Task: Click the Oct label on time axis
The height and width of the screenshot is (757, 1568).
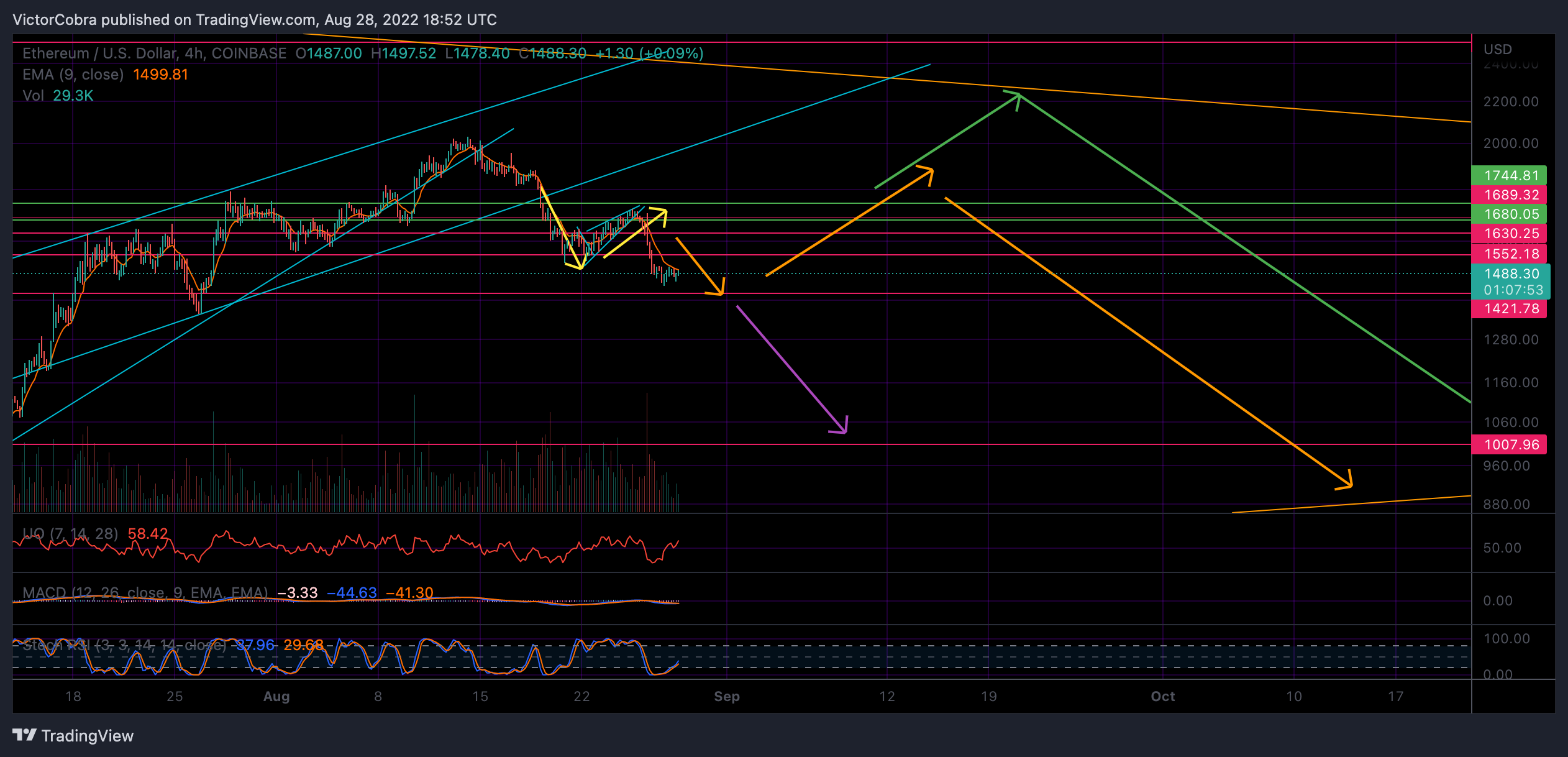Action: click(x=1163, y=697)
